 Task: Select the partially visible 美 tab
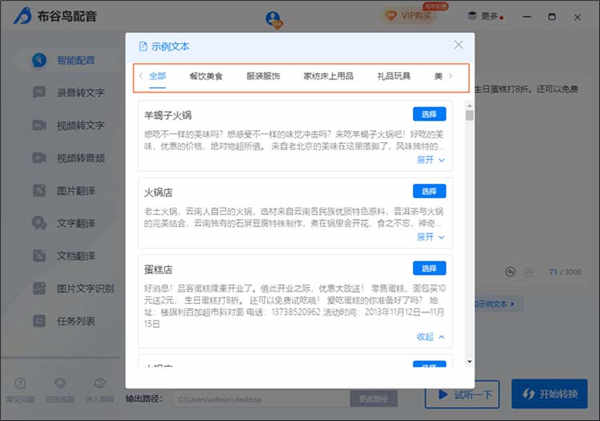point(439,76)
